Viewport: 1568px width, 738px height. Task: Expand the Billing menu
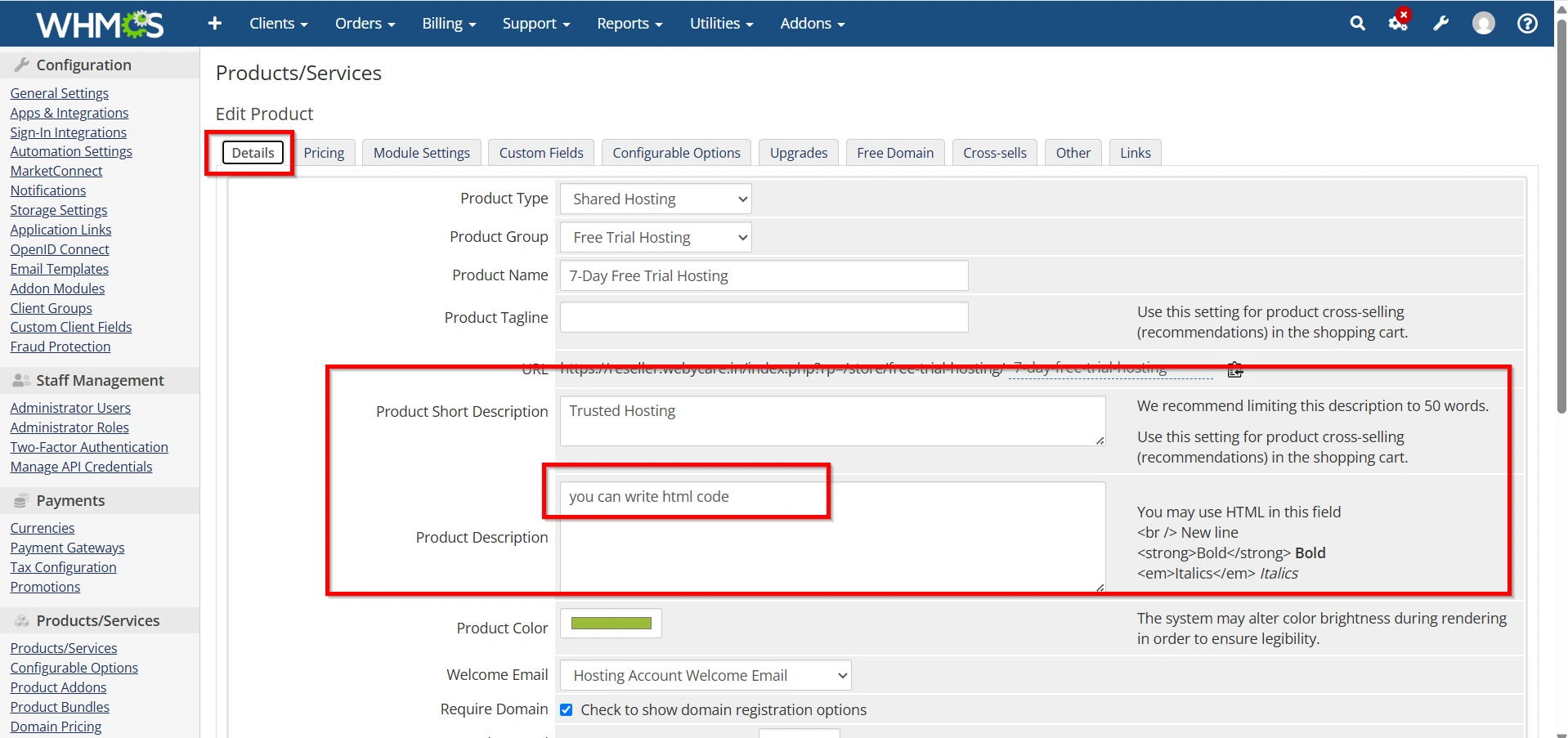449,24
